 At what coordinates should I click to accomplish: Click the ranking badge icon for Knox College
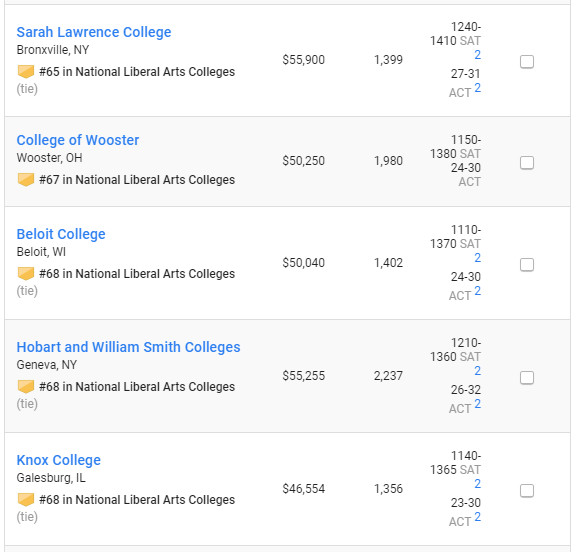pyautogui.click(x=26, y=500)
